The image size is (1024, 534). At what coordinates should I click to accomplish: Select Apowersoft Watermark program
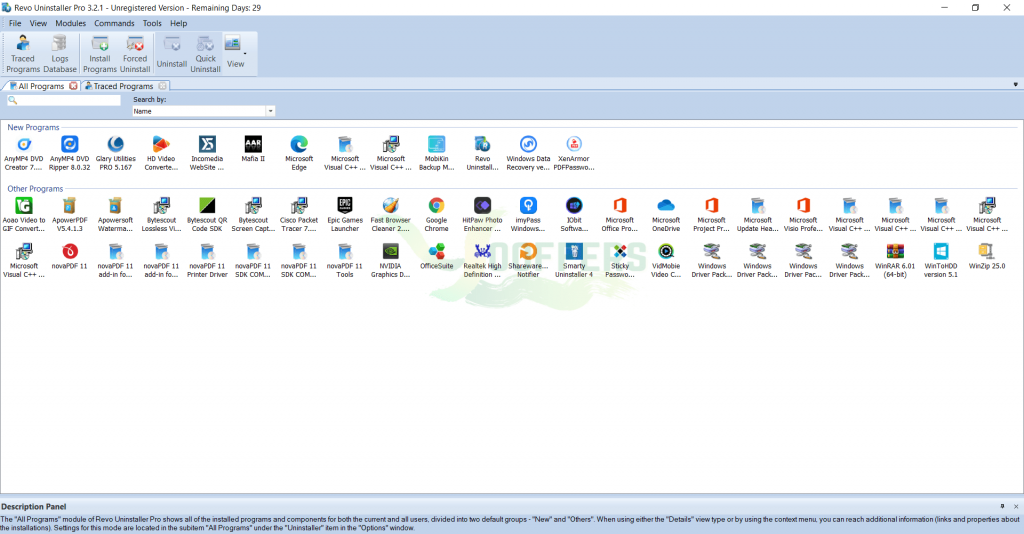tap(116, 215)
